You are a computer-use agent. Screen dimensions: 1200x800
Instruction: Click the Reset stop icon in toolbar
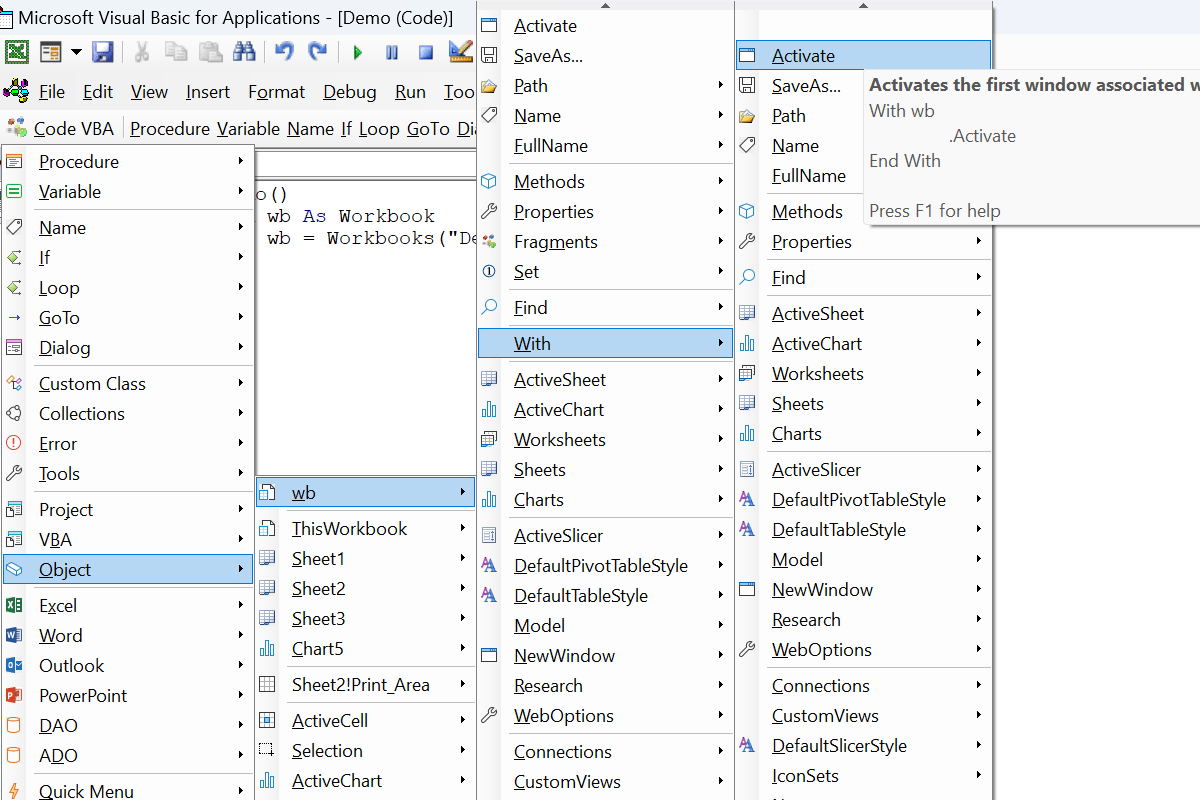[426, 52]
